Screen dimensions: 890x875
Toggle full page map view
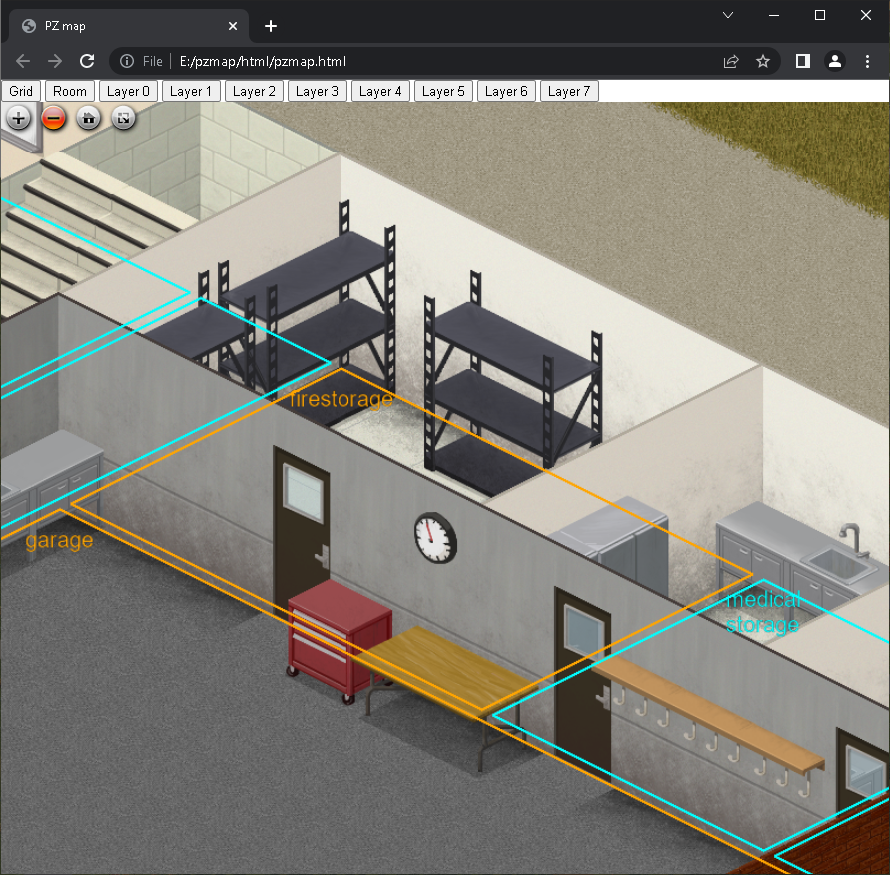pos(123,119)
